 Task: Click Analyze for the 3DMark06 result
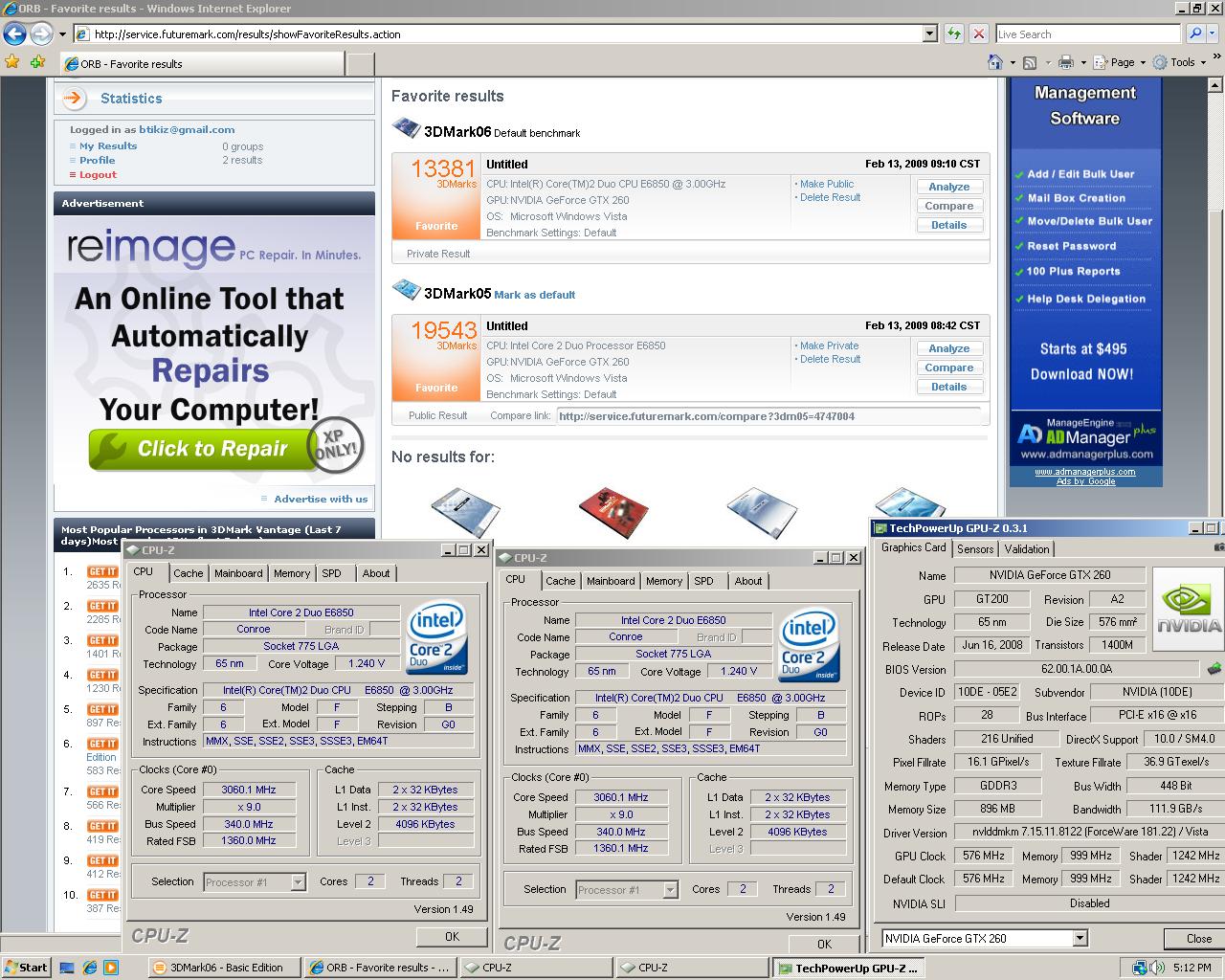[948, 188]
